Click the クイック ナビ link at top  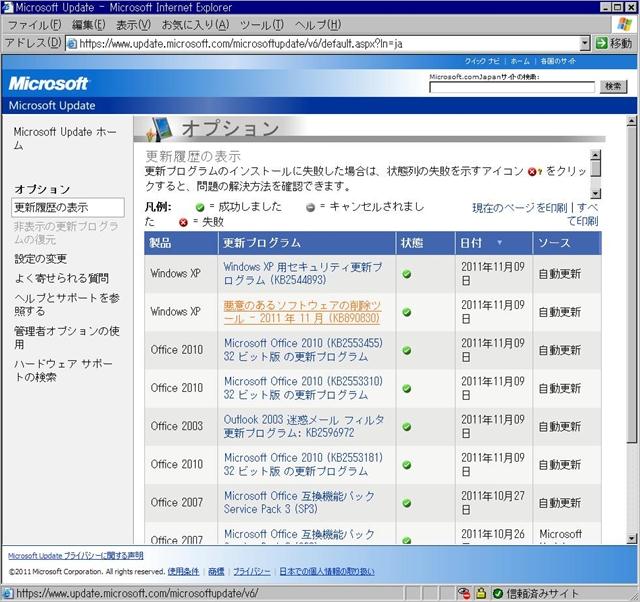tap(482, 61)
